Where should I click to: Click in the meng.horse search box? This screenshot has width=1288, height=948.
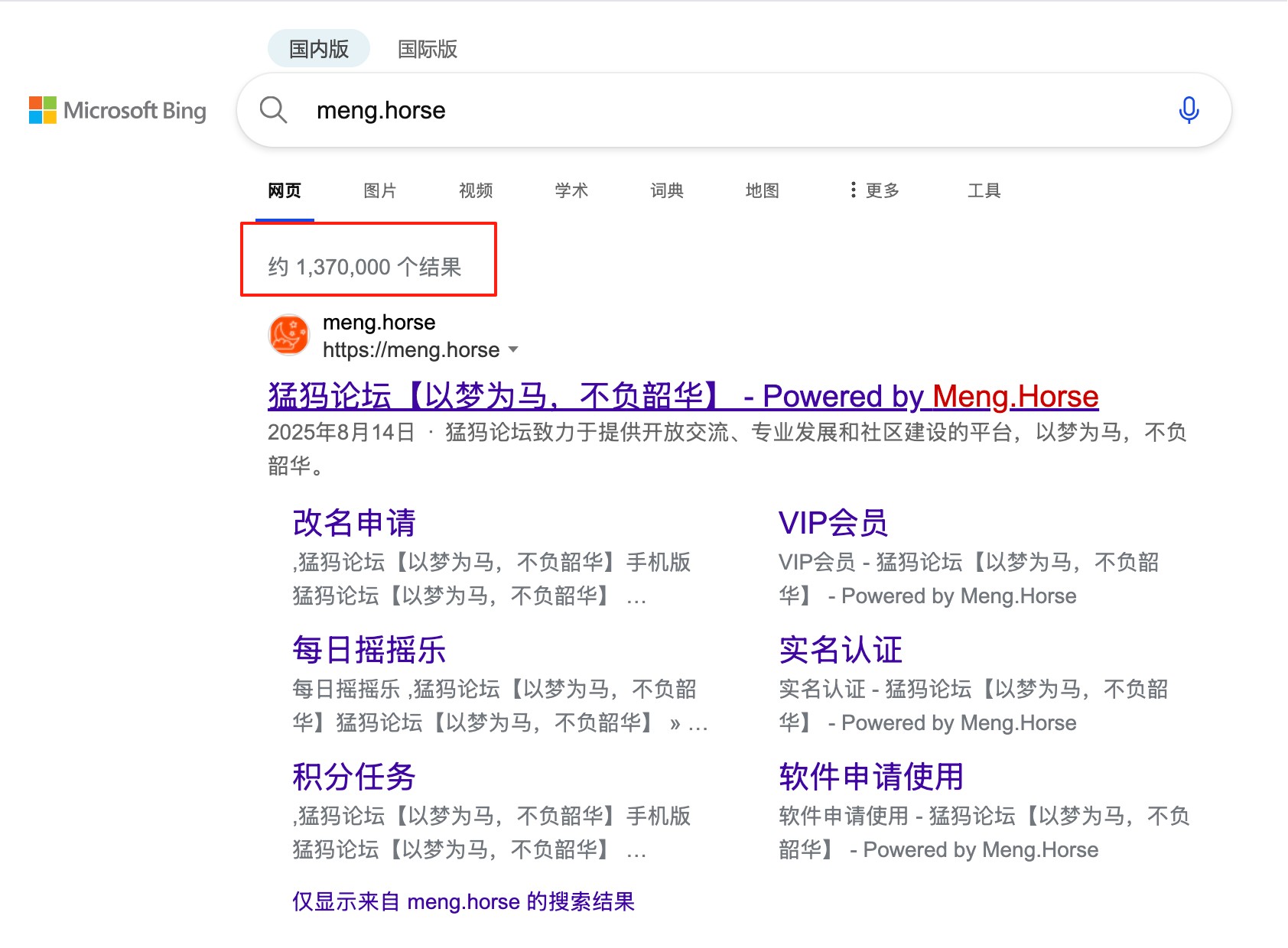[x=734, y=110]
